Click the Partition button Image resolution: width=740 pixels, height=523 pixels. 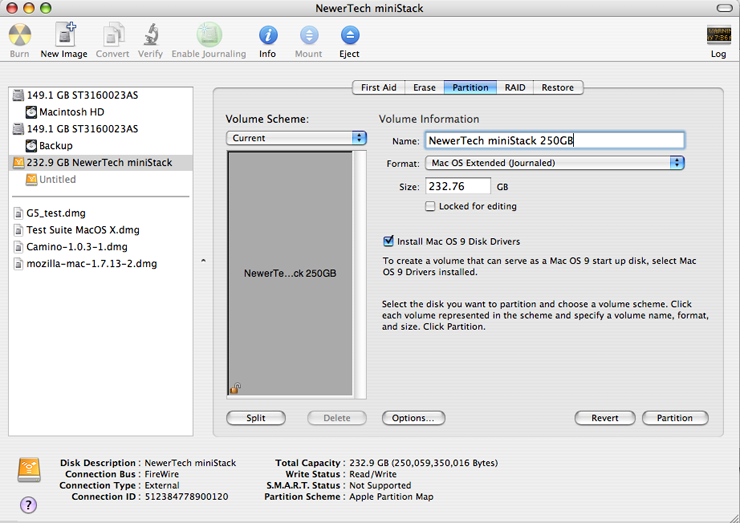[x=675, y=418]
